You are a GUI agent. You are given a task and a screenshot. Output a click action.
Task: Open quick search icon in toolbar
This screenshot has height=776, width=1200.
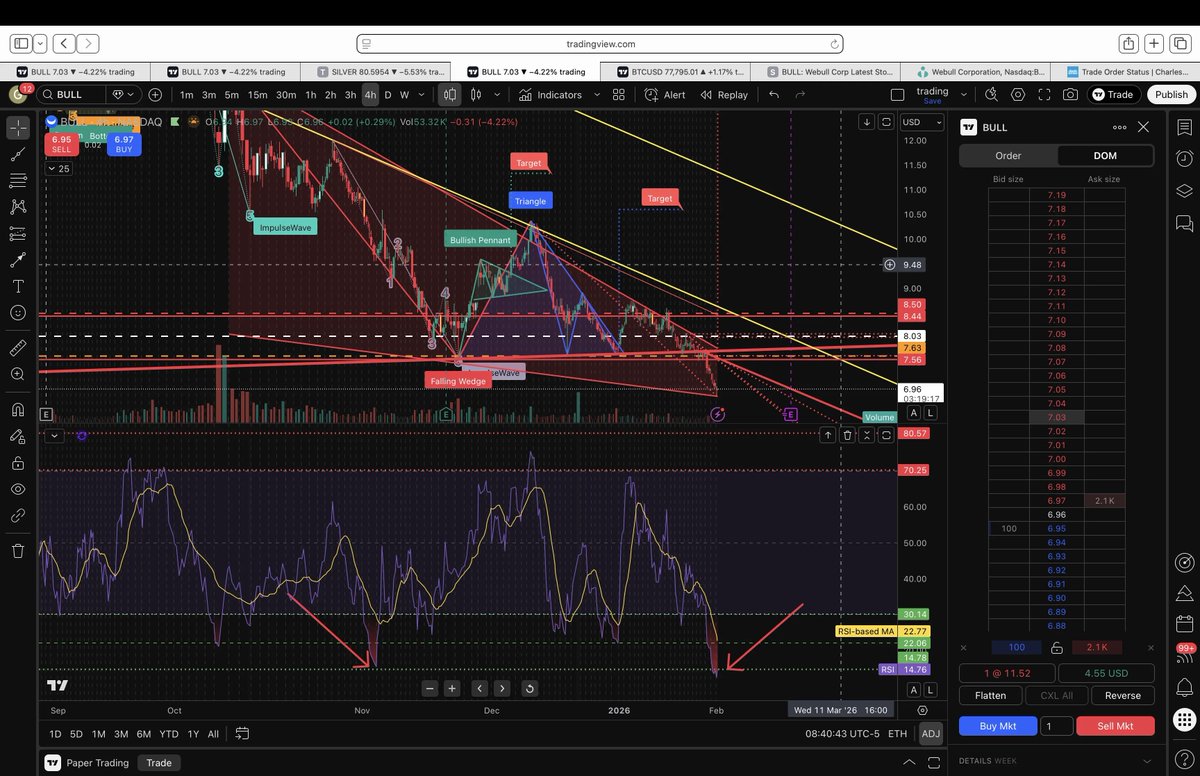[x=991, y=95]
